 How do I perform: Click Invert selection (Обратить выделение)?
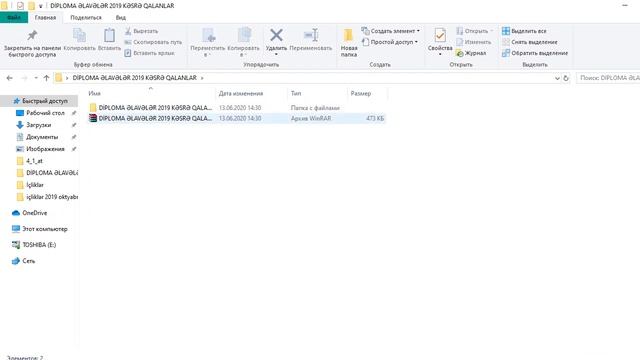coord(535,53)
